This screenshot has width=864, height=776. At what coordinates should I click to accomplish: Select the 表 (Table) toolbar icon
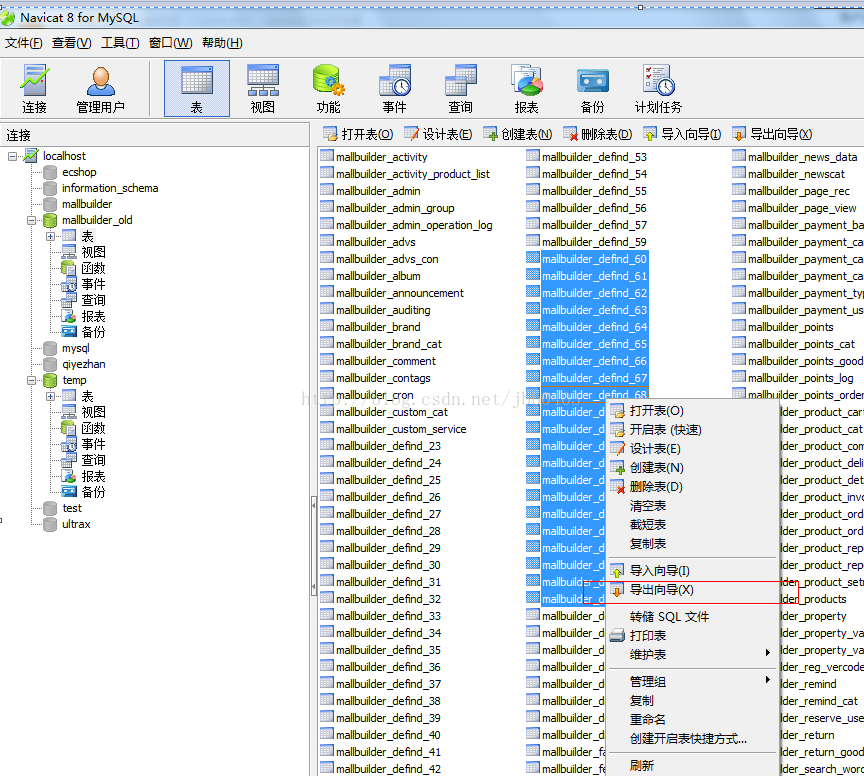pyautogui.click(x=197, y=89)
